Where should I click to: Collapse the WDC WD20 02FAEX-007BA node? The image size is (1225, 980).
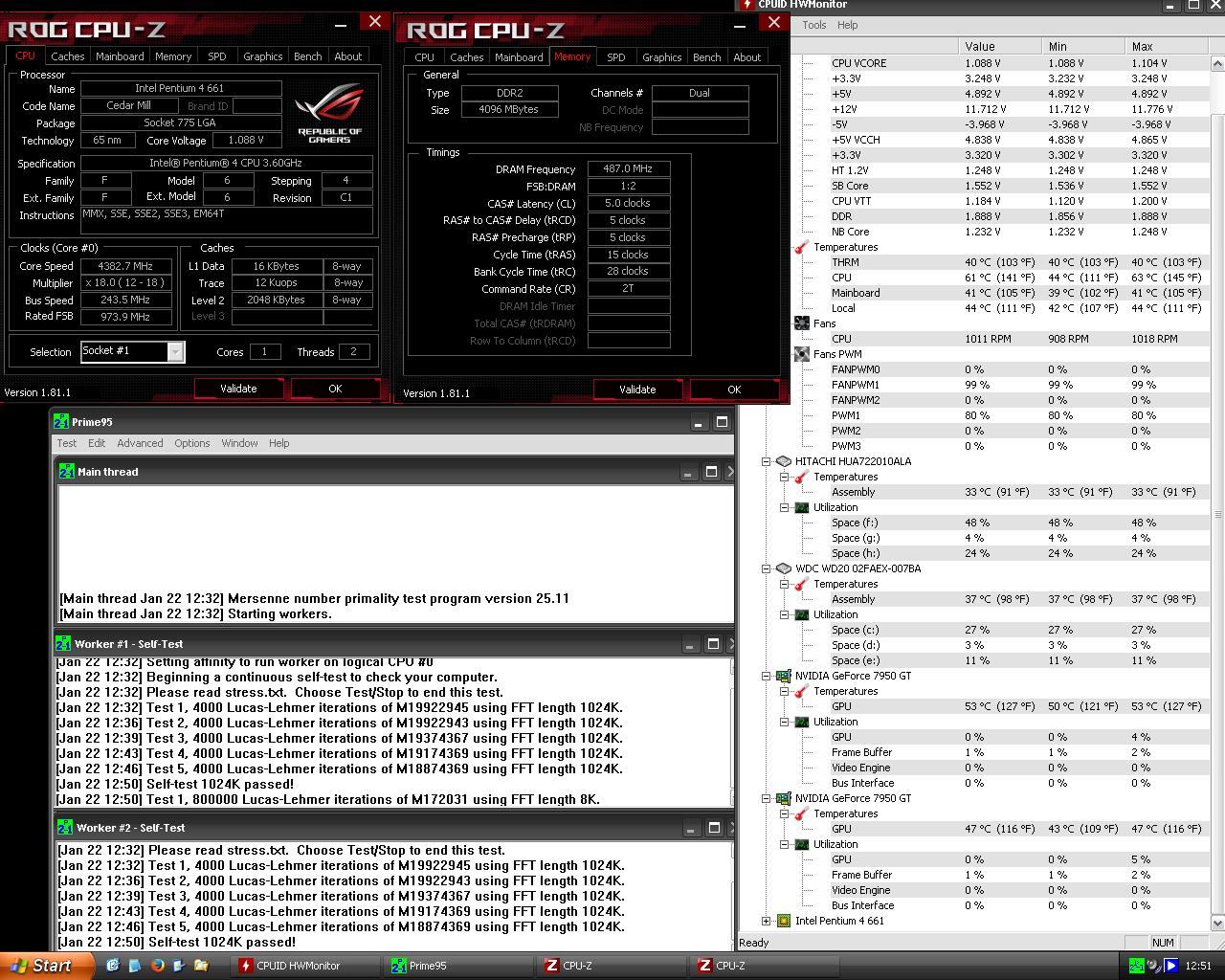(x=766, y=568)
